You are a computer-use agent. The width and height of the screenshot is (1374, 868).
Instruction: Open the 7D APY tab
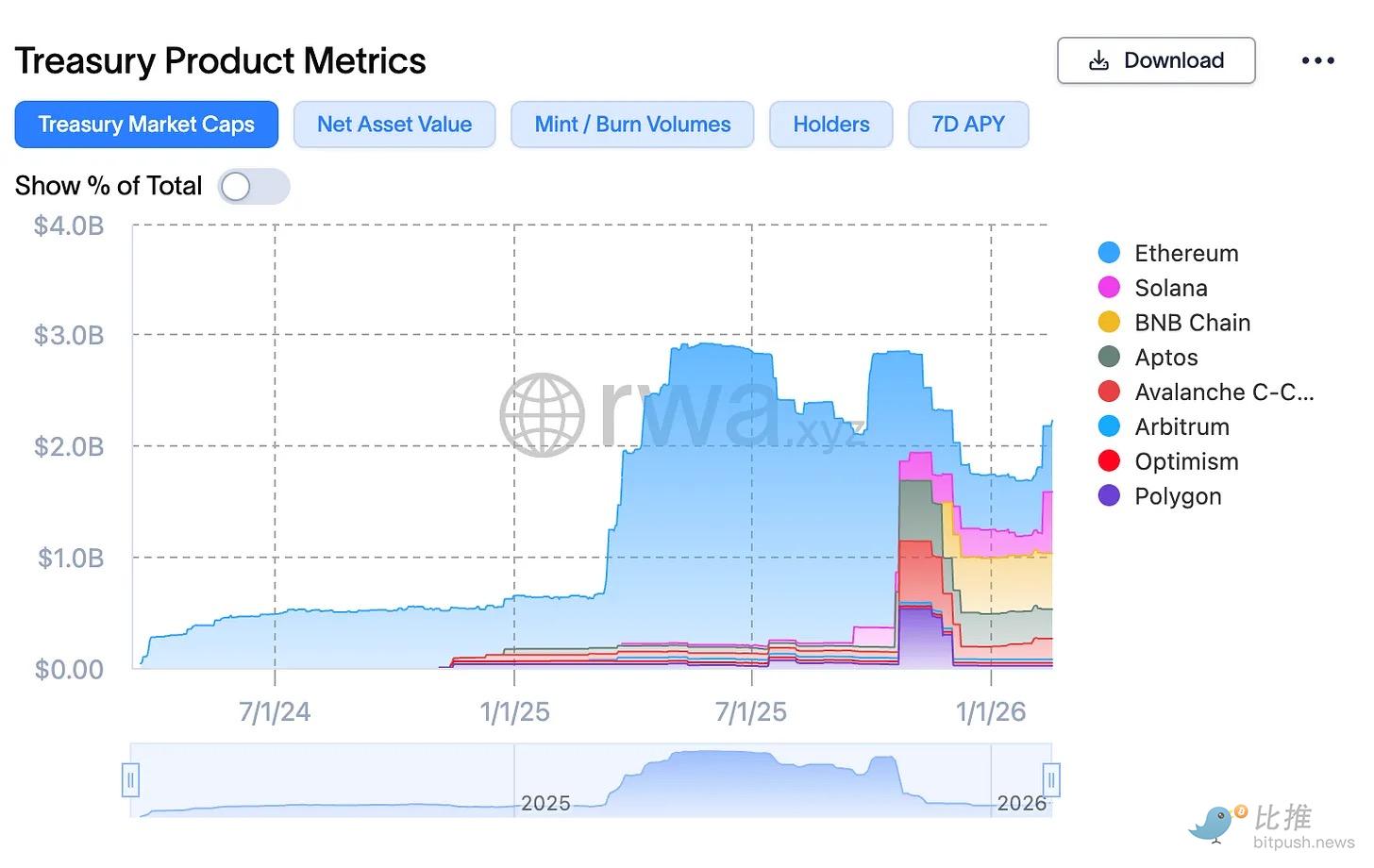point(968,125)
